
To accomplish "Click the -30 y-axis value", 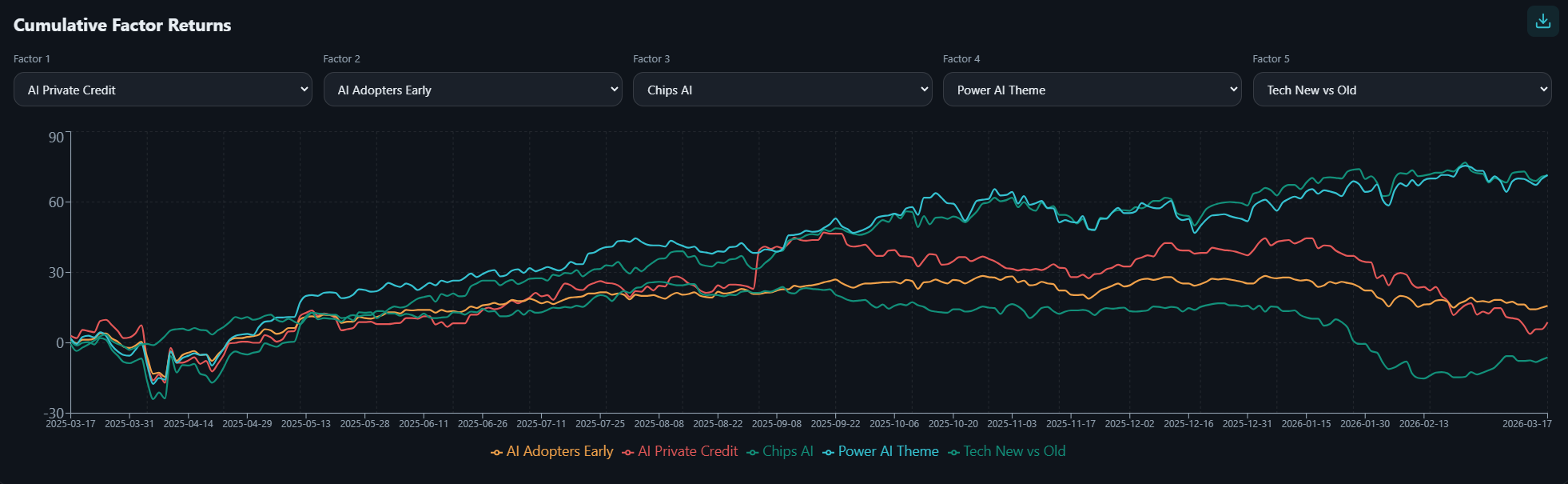I will pos(54,414).
